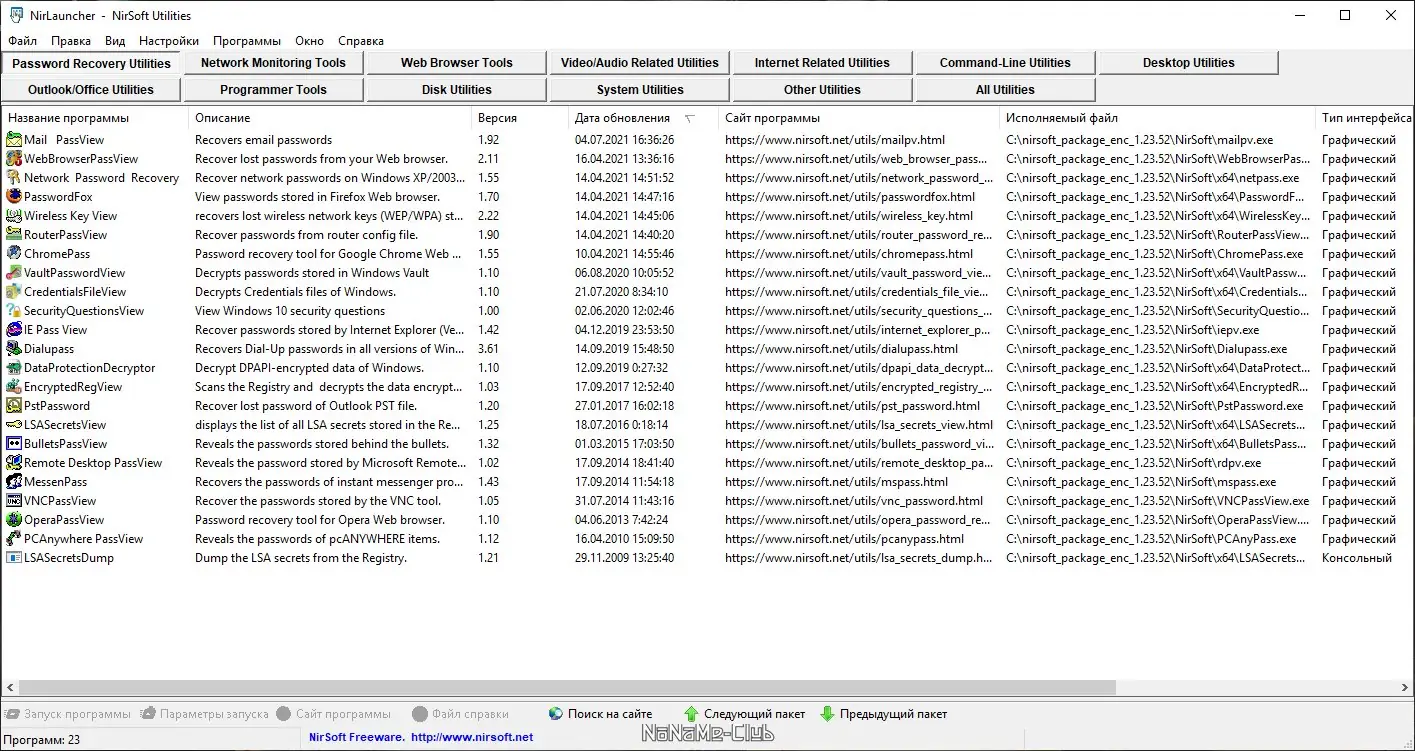
Task: Select the Dialupass icon
Action: (x=14, y=349)
